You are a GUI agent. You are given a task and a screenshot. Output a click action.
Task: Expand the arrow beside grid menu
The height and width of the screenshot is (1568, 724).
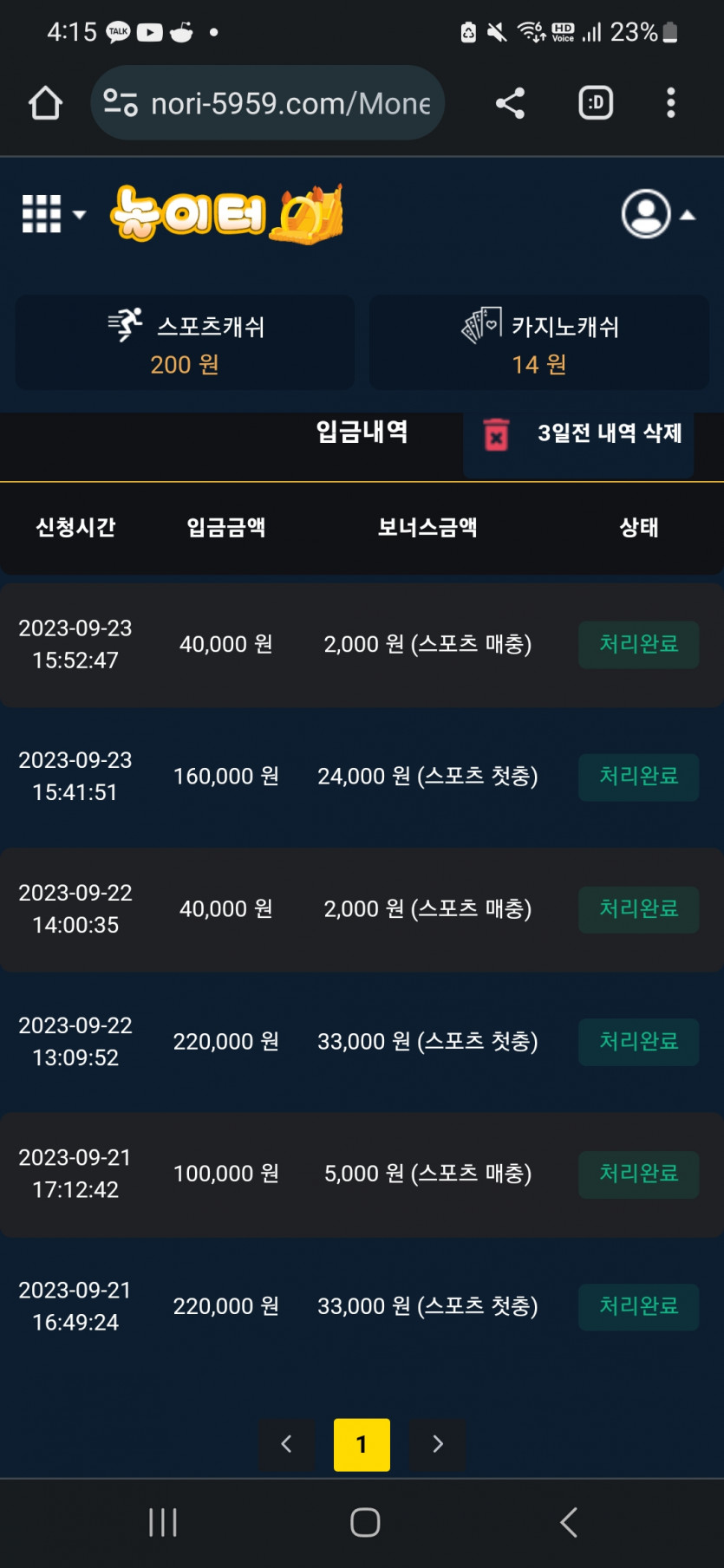(79, 214)
